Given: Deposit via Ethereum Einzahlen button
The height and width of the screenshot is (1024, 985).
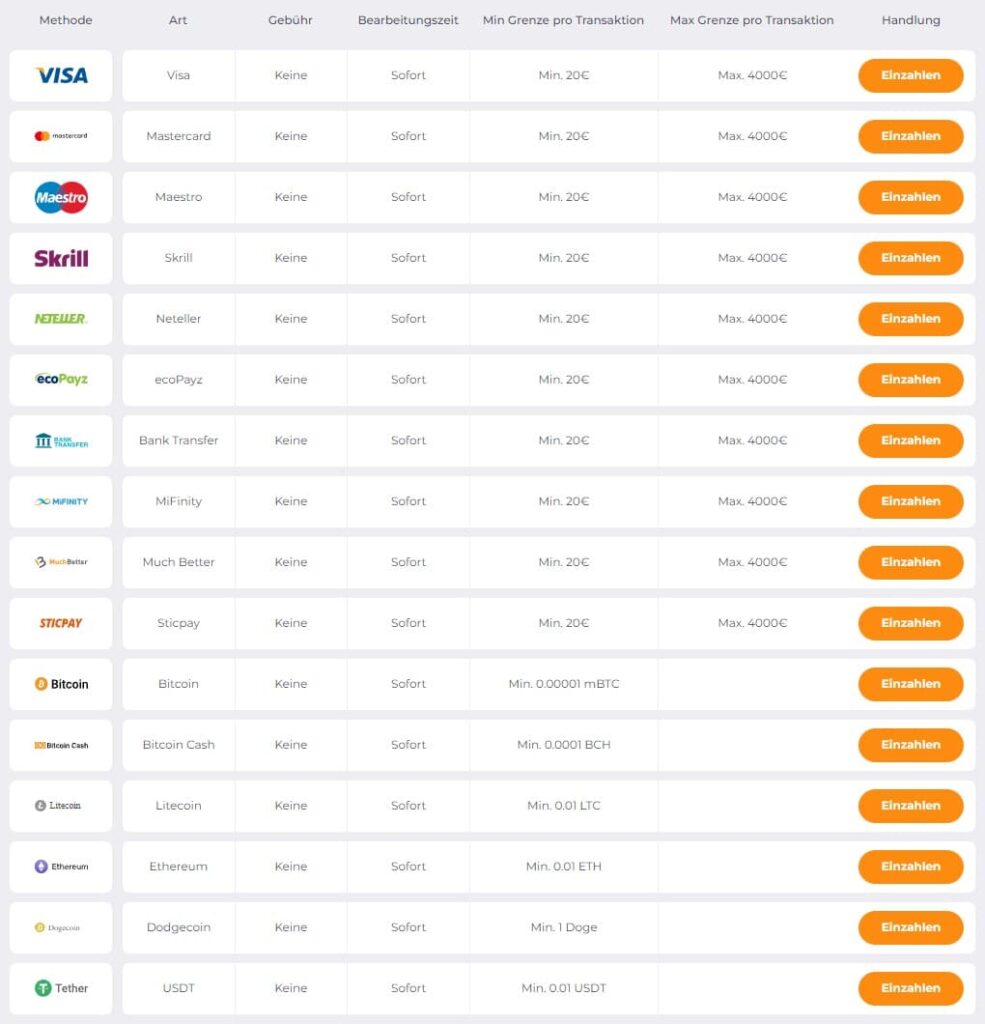Looking at the screenshot, I should (x=910, y=867).
